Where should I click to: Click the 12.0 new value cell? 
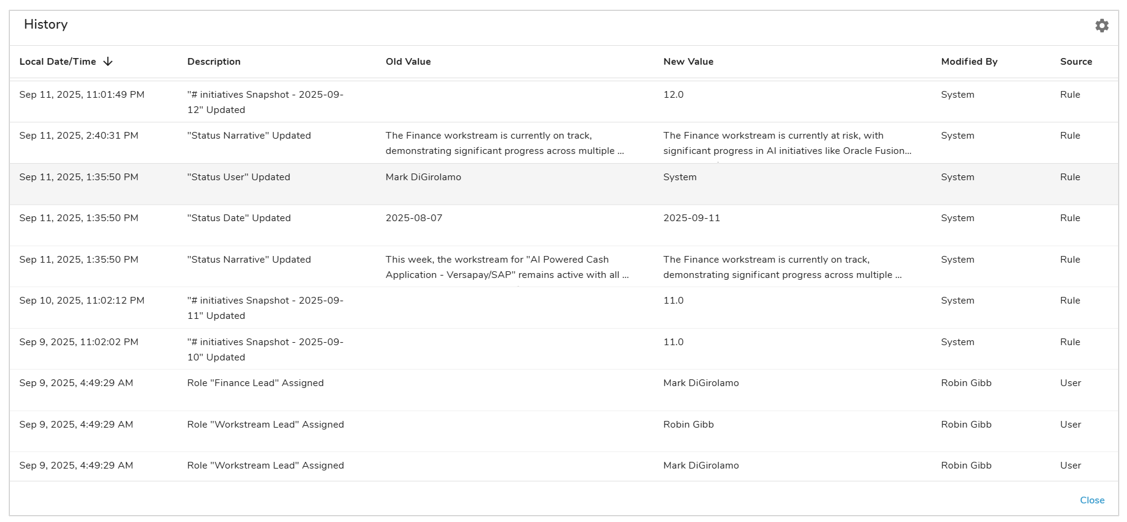pyautogui.click(x=673, y=95)
